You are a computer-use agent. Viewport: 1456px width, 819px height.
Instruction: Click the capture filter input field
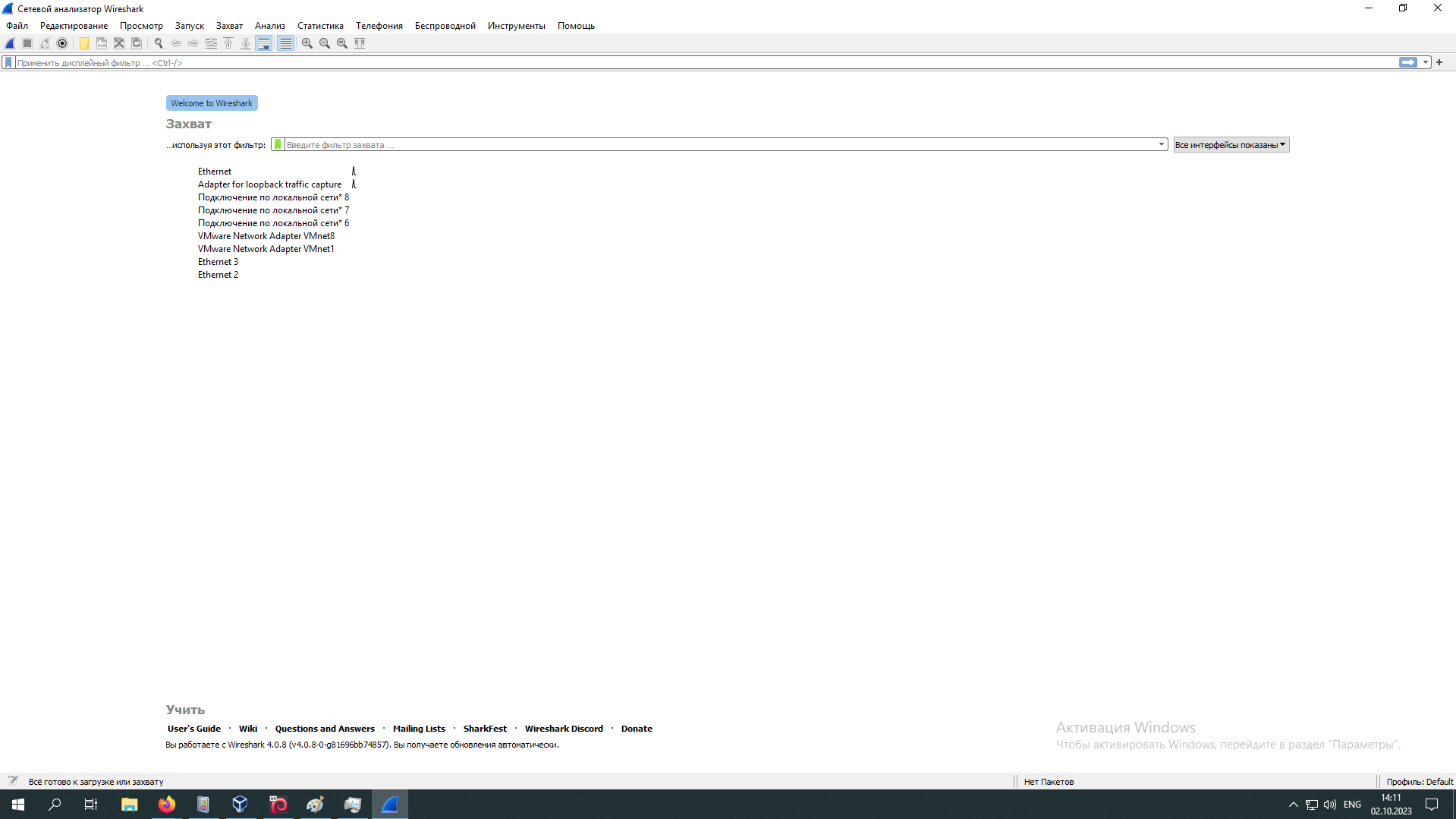point(719,144)
